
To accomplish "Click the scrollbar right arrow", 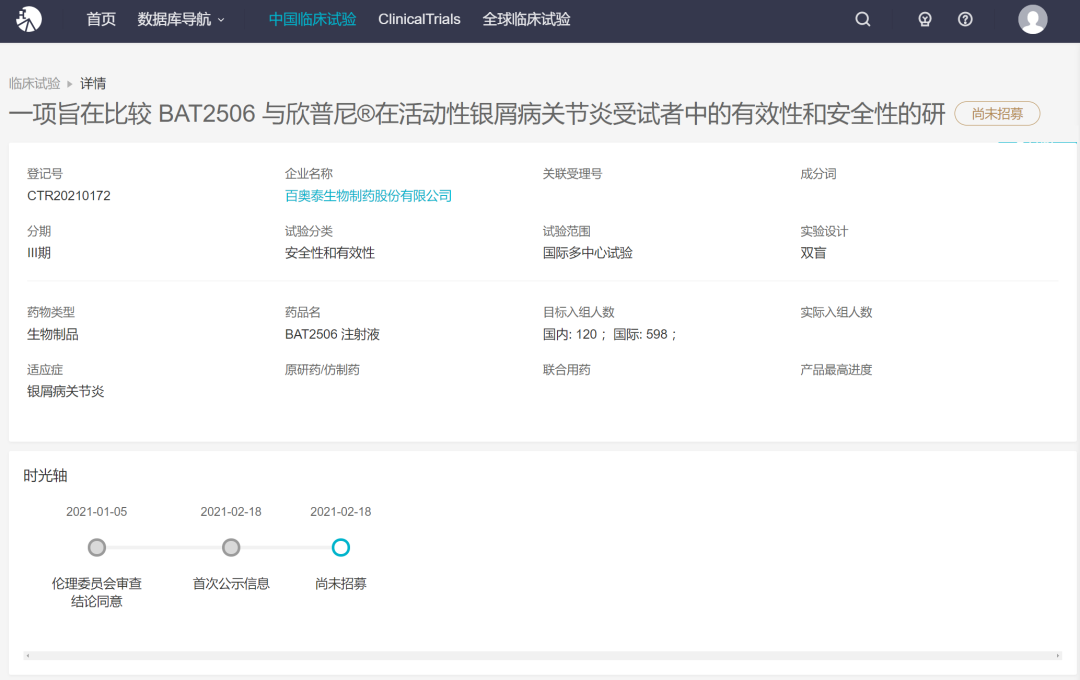I will pos(1058,656).
